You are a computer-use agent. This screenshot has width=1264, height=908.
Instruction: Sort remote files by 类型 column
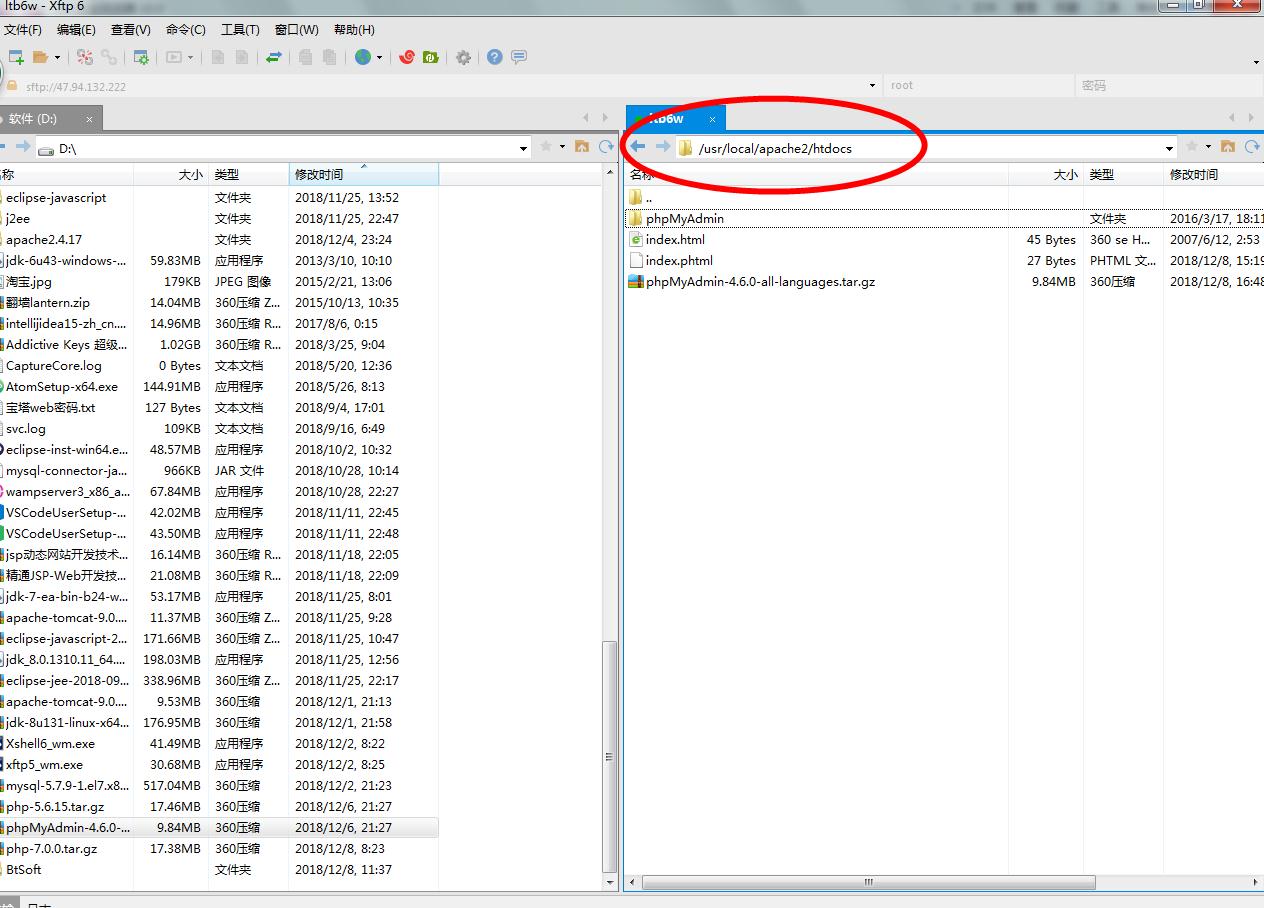tap(1124, 174)
